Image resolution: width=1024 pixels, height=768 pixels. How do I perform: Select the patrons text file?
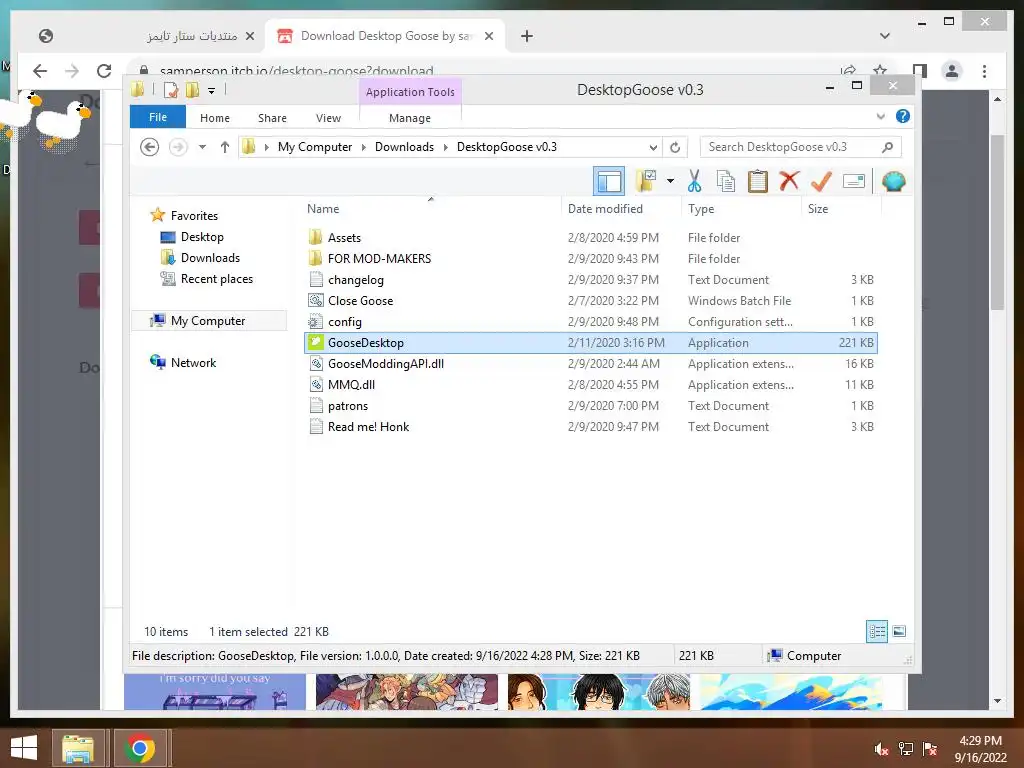(347, 406)
